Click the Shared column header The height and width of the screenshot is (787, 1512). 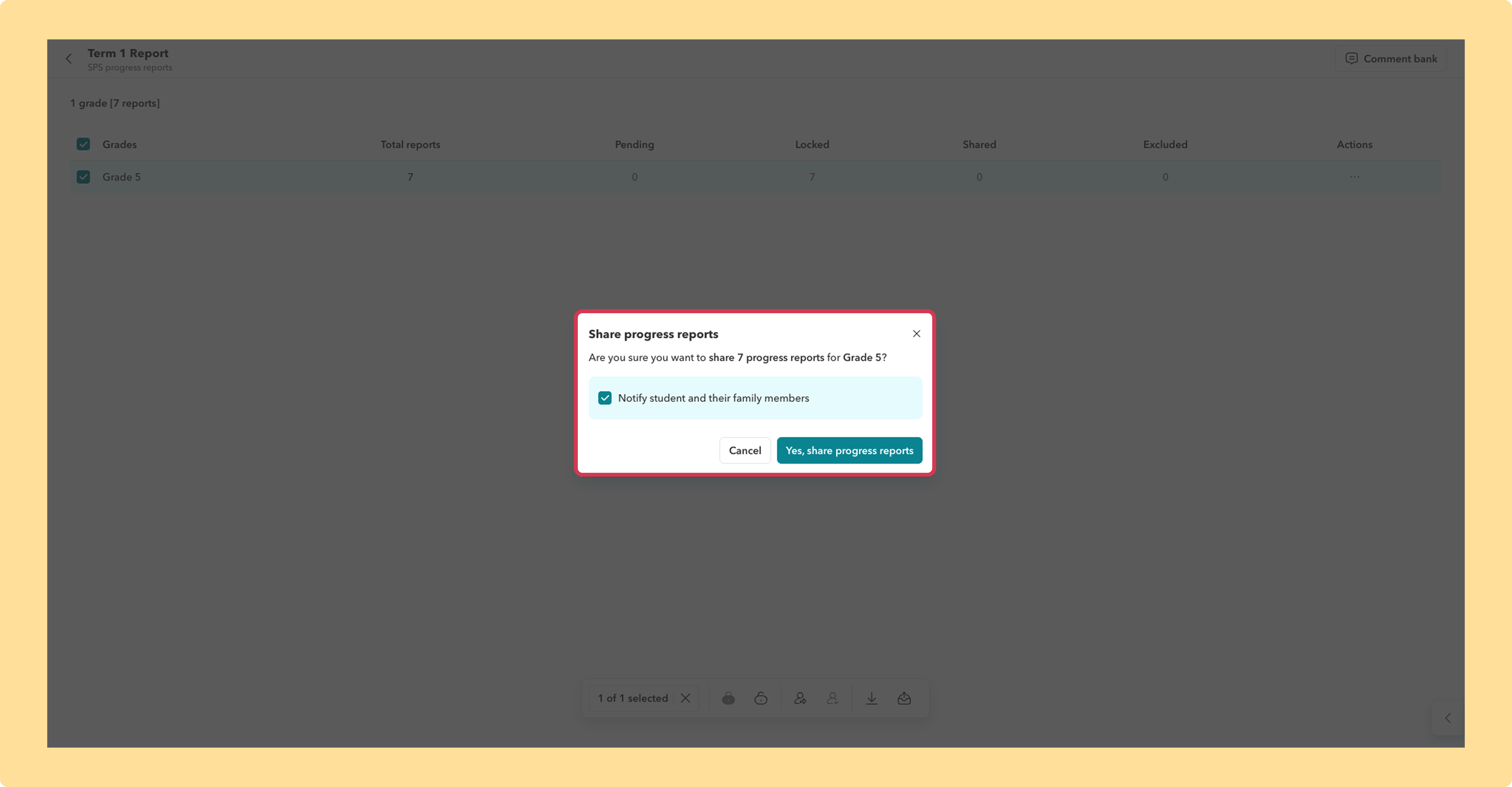click(x=979, y=145)
